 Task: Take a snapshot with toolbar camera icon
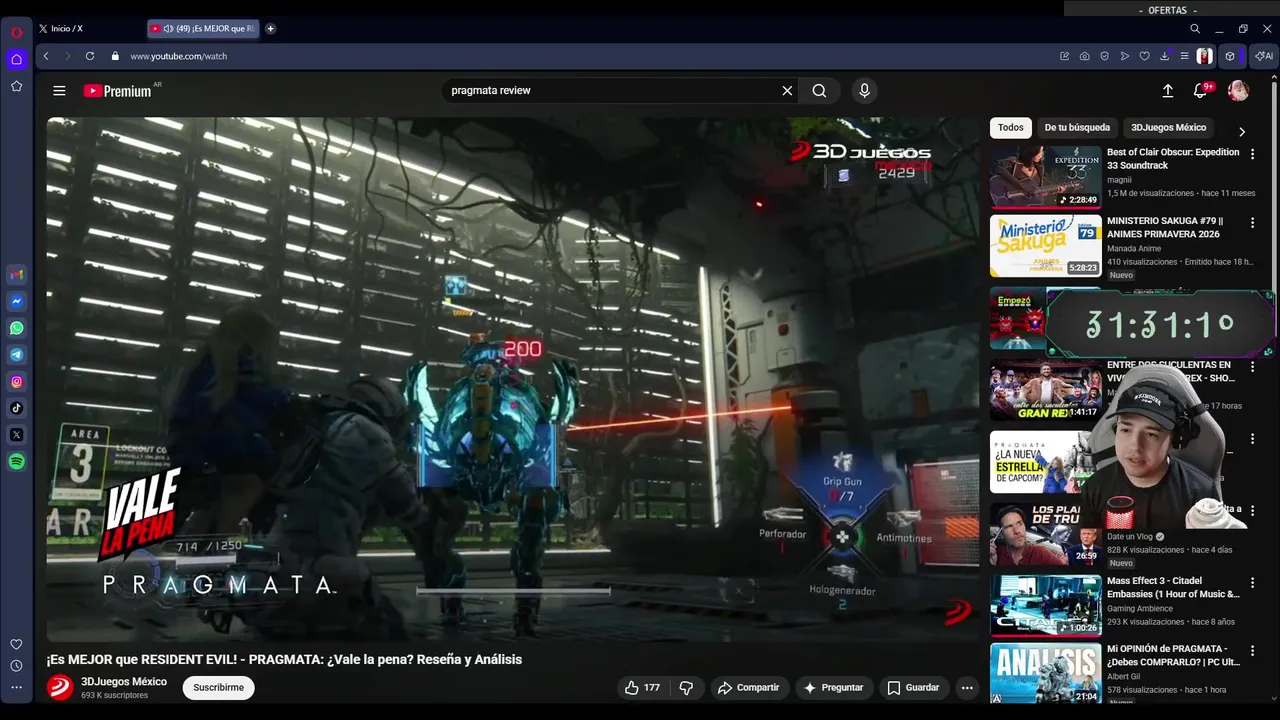click(1085, 56)
